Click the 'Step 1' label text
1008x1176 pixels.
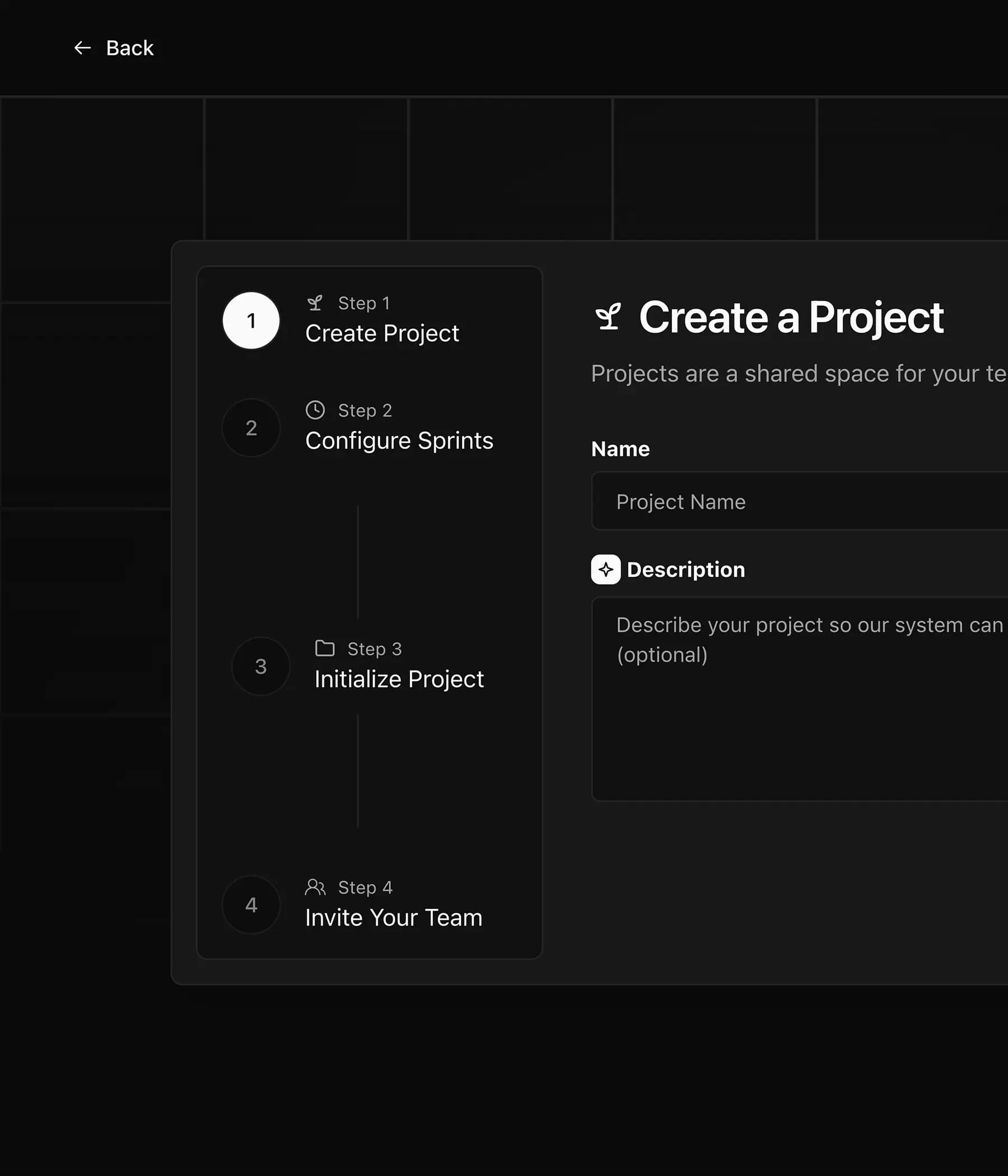click(364, 303)
